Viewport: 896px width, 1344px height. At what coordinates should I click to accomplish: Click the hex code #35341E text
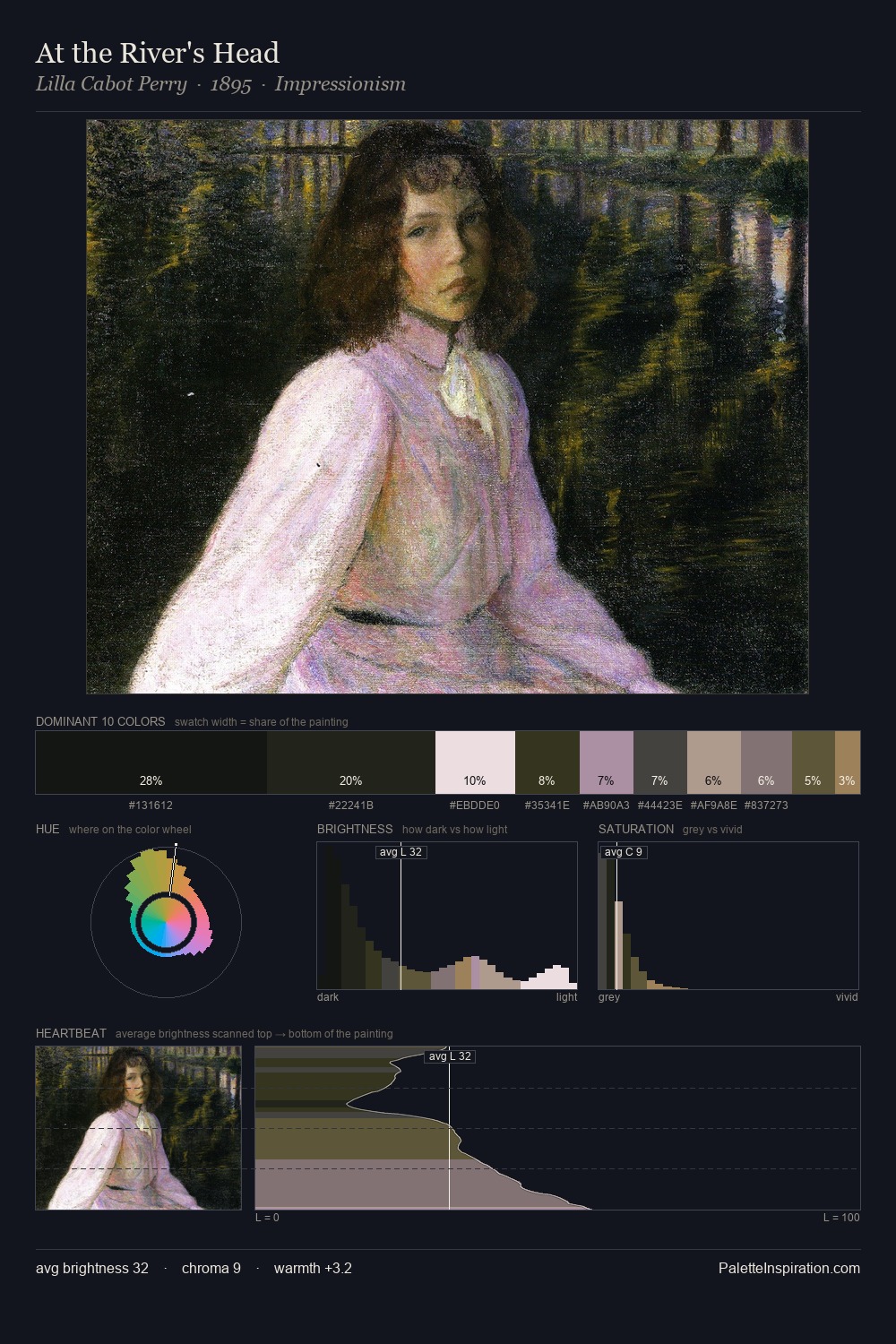coord(547,806)
